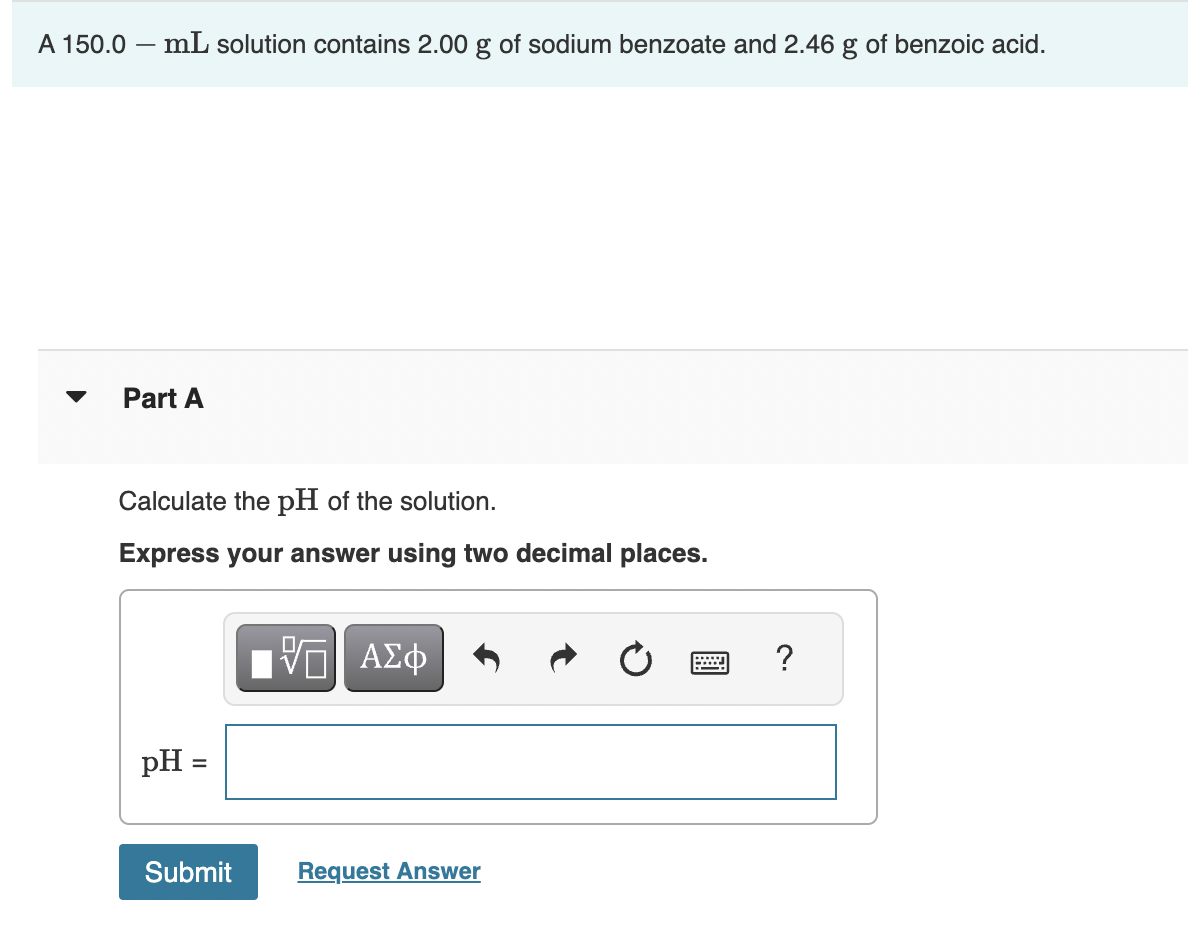Open the math templates palette
The height and width of the screenshot is (950, 1188).
click(x=285, y=657)
